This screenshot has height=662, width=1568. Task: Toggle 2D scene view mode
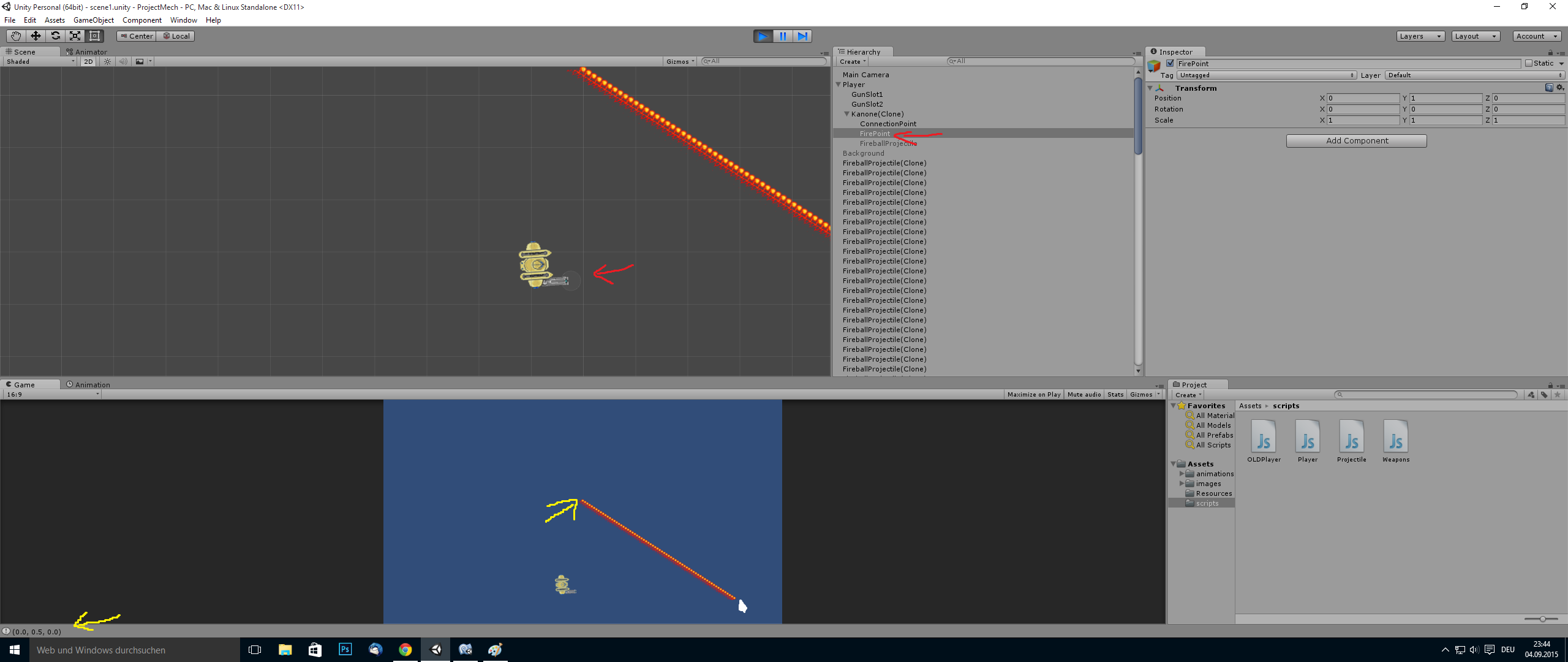(88, 61)
